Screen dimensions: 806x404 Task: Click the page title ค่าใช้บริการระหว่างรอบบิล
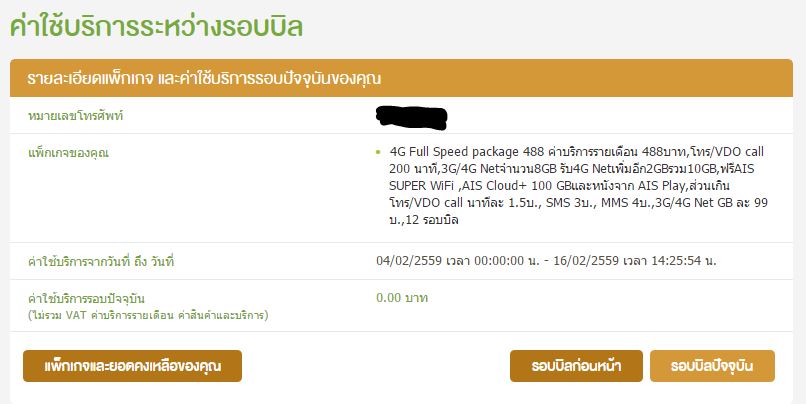click(156, 27)
